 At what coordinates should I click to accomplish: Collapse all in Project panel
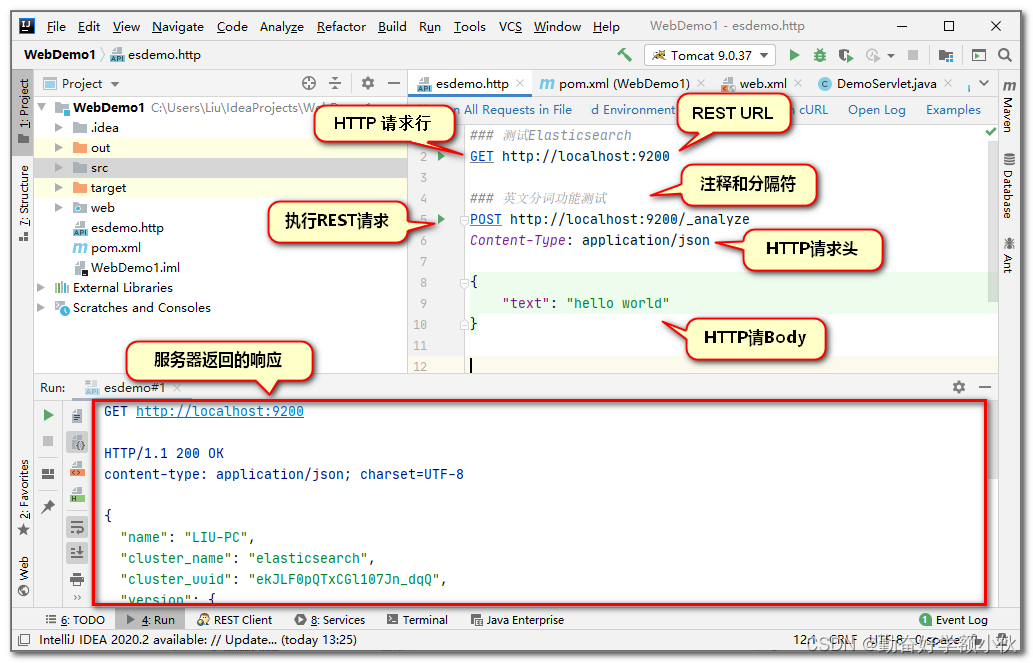335,83
